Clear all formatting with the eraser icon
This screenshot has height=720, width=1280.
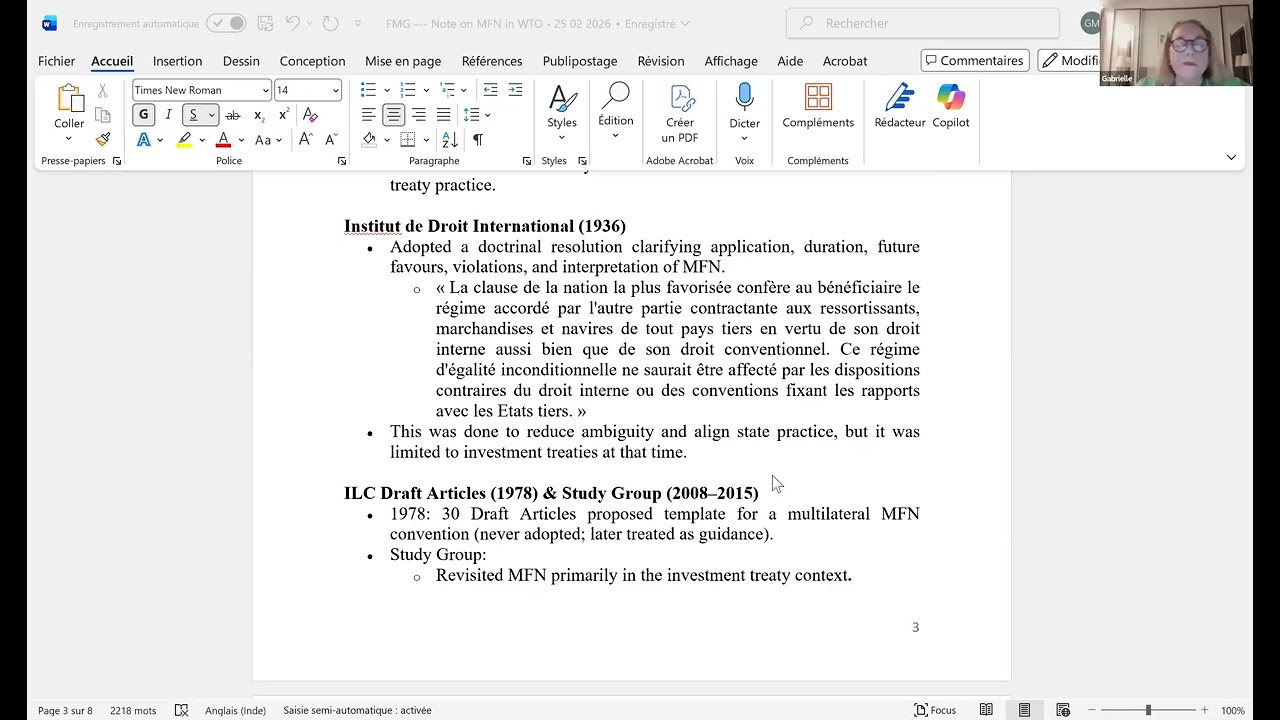coord(310,115)
